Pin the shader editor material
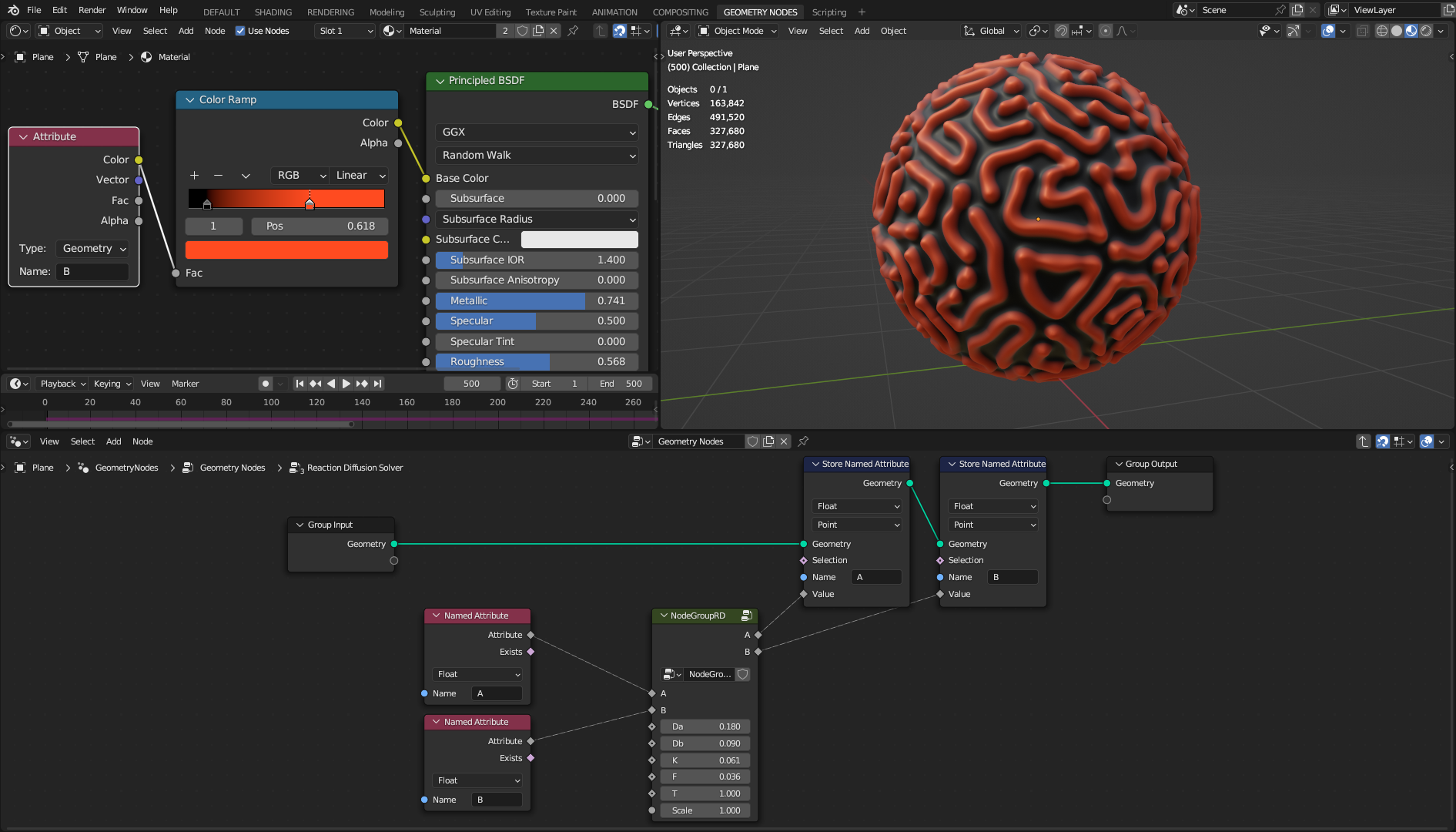This screenshot has height=832, width=1456. [x=573, y=31]
